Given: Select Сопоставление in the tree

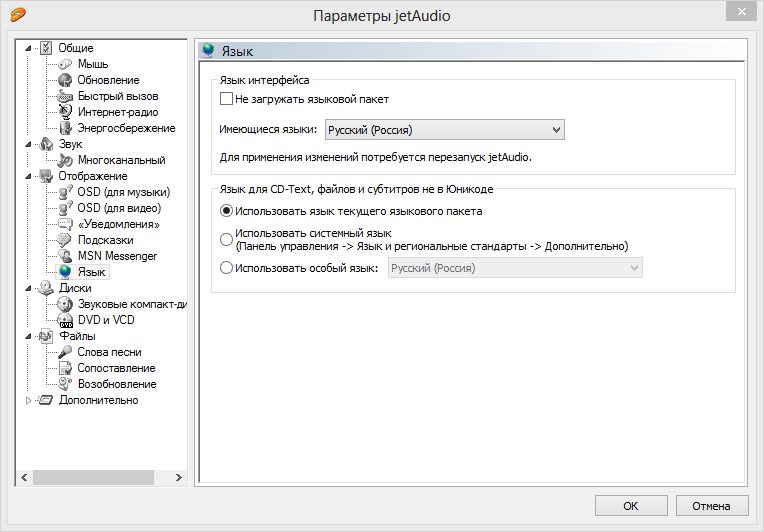Looking at the screenshot, I should [x=116, y=368].
